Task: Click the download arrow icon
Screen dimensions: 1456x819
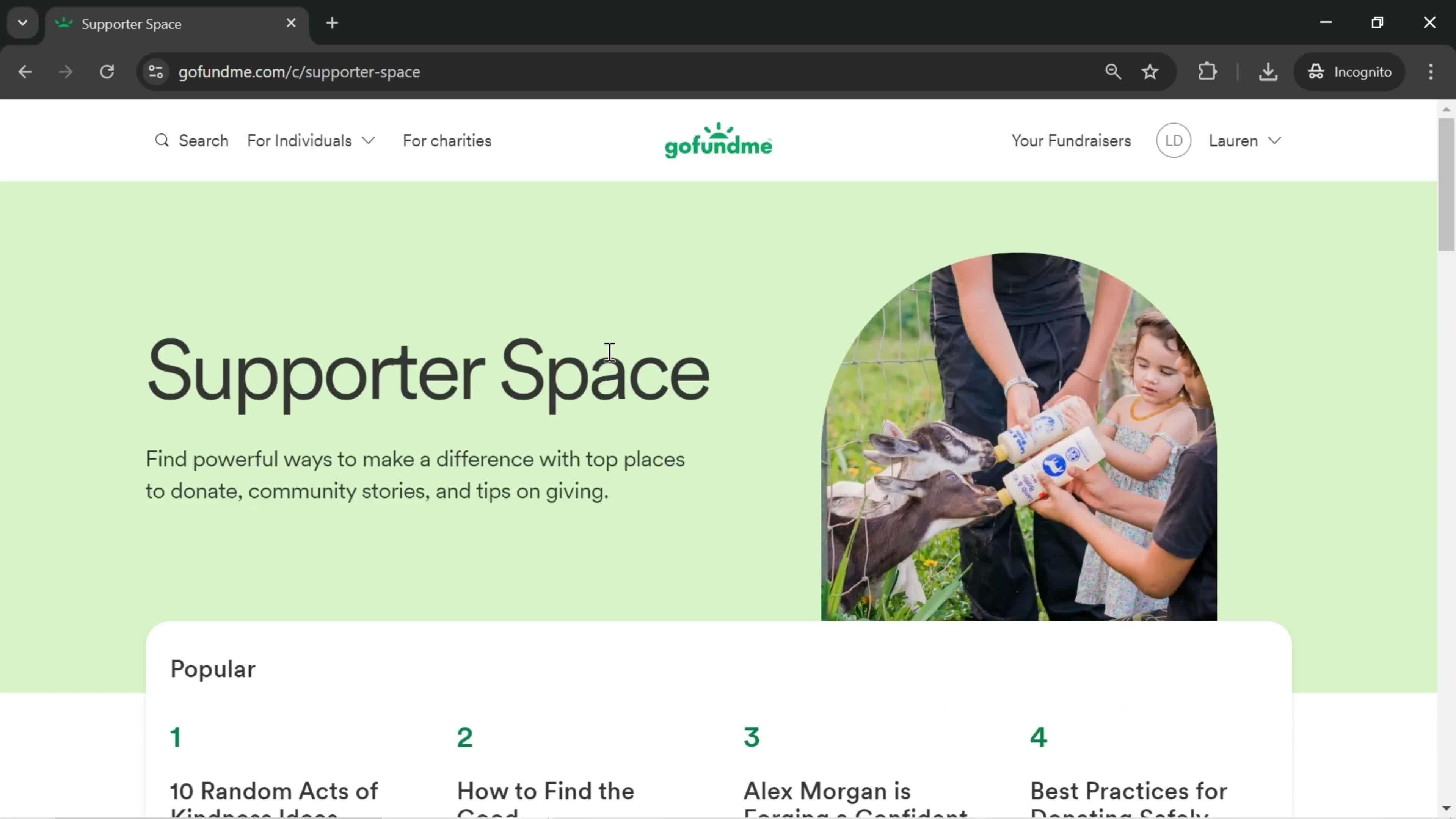Action: click(x=1268, y=71)
